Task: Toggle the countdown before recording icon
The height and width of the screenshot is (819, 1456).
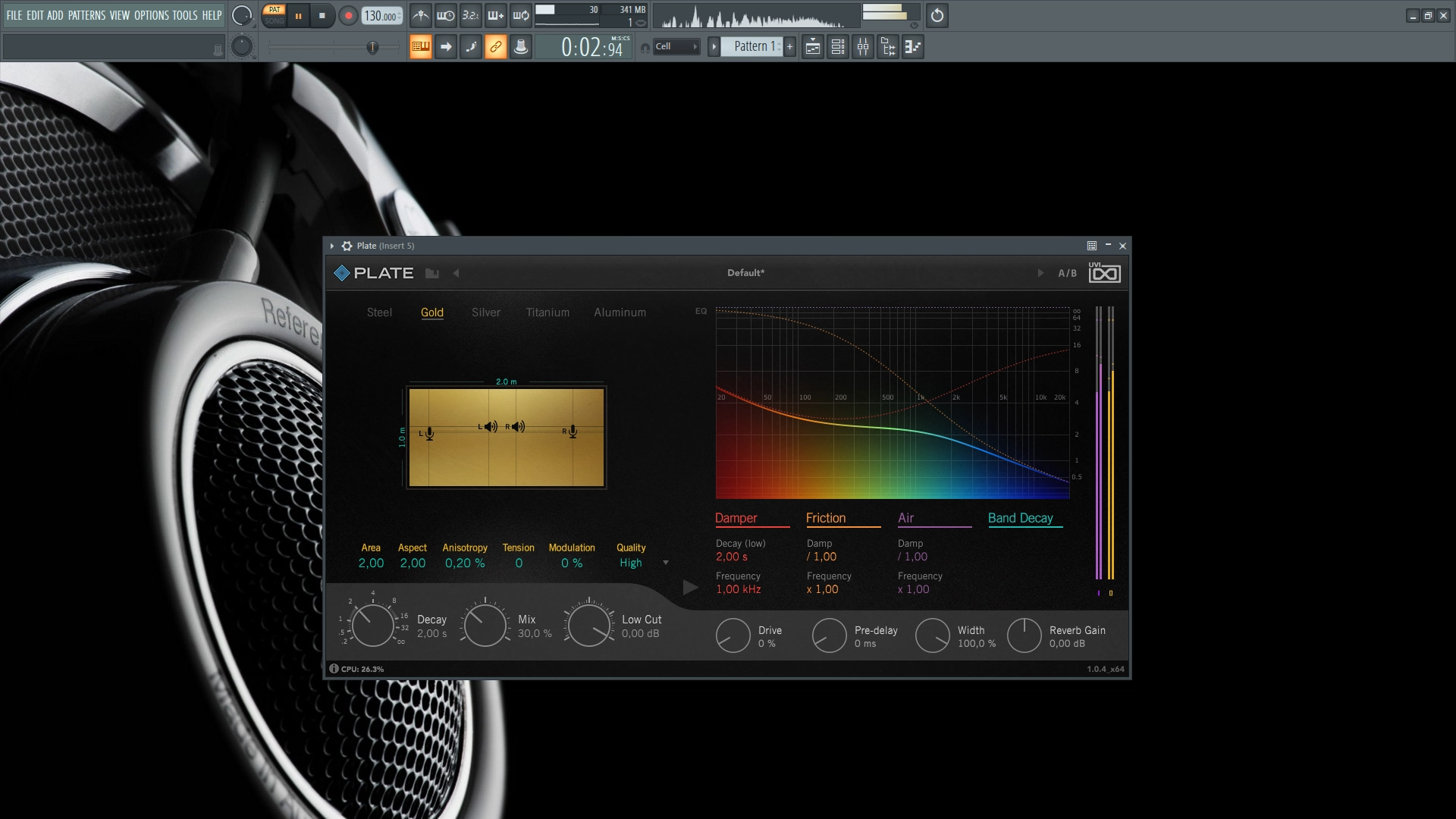Action: (x=471, y=15)
